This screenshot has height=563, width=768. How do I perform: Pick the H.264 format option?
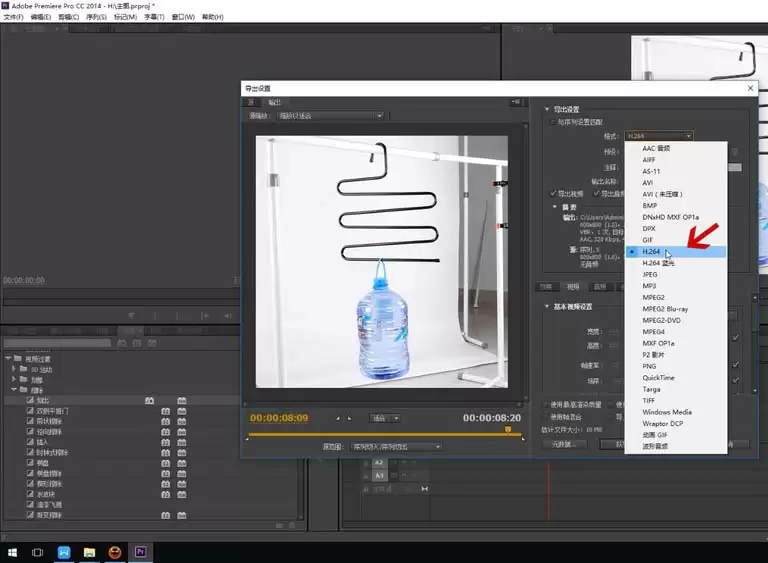652,252
